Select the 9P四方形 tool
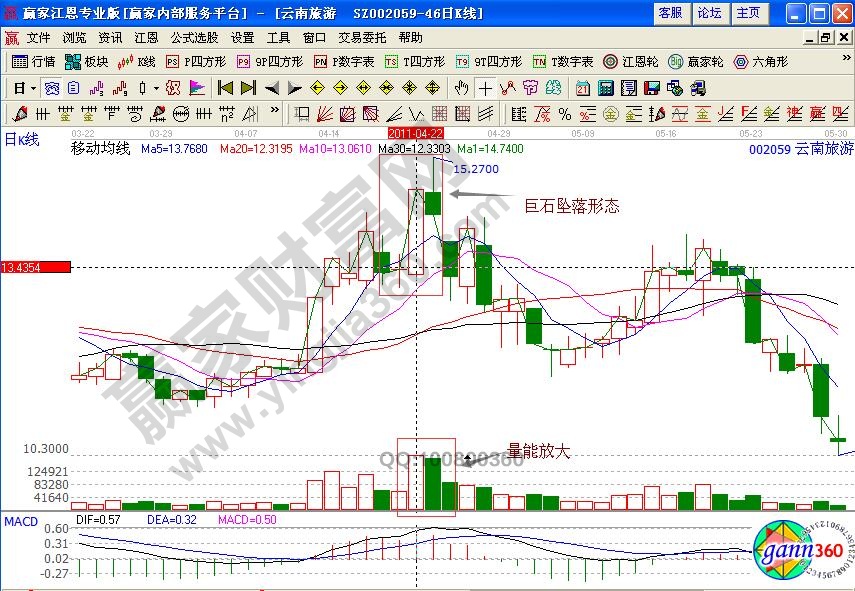This screenshot has height=591, width=855. pyautogui.click(x=270, y=62)
